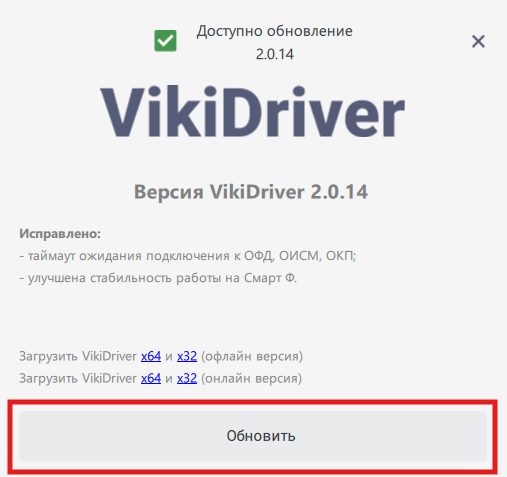
Task: Select the "Доступно обновление" heading text
Action: pyautogui.click(x=274, y=31)
